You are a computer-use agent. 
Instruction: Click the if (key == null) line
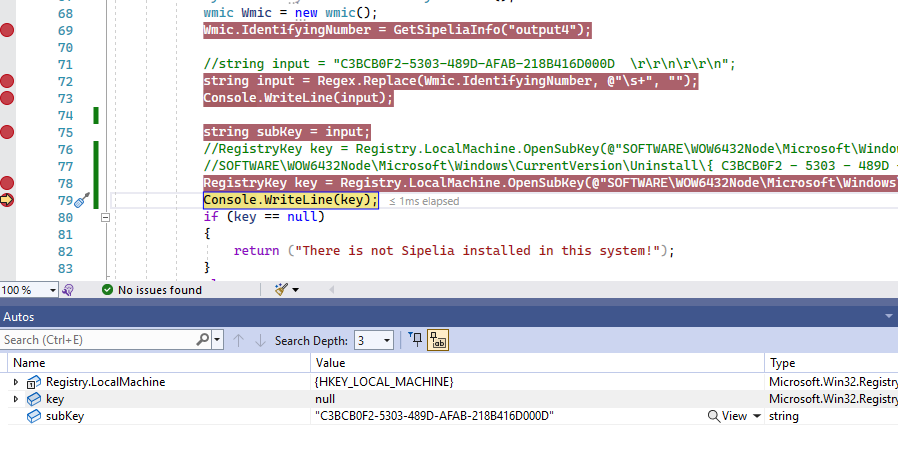coord(264,217)
